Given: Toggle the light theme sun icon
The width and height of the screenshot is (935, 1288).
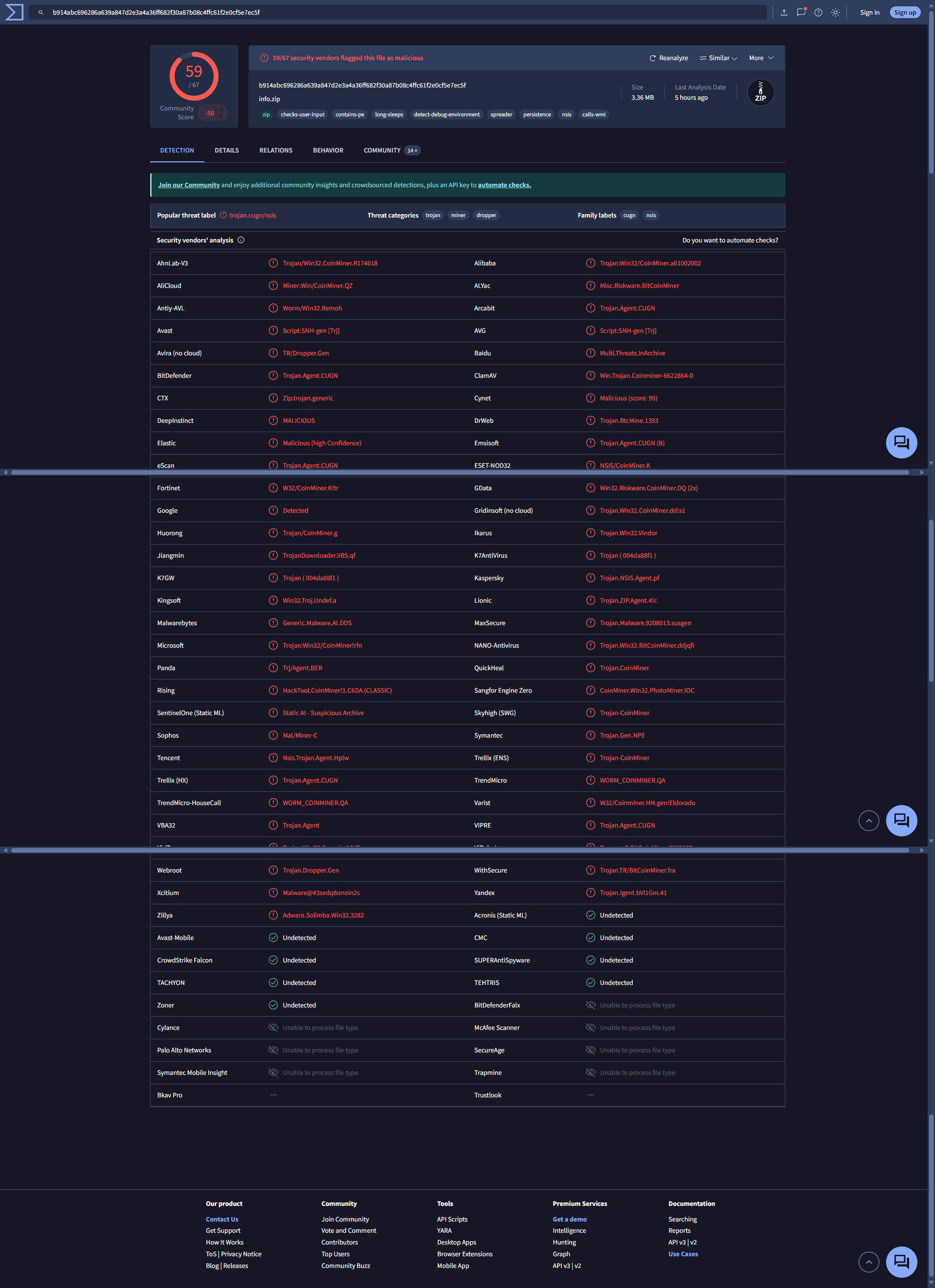Looking at the screenshot, I should point(835,13).
